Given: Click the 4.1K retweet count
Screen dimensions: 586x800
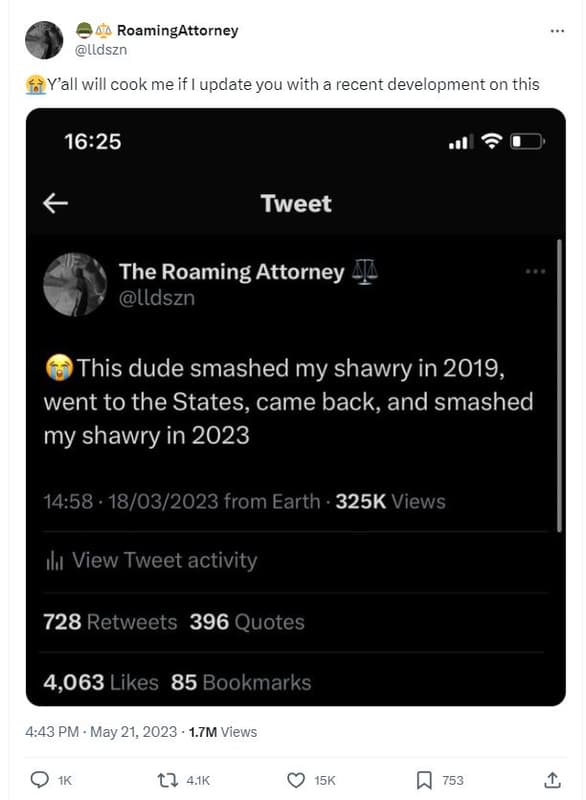Looking at the screenshot, I should [198, 779].
